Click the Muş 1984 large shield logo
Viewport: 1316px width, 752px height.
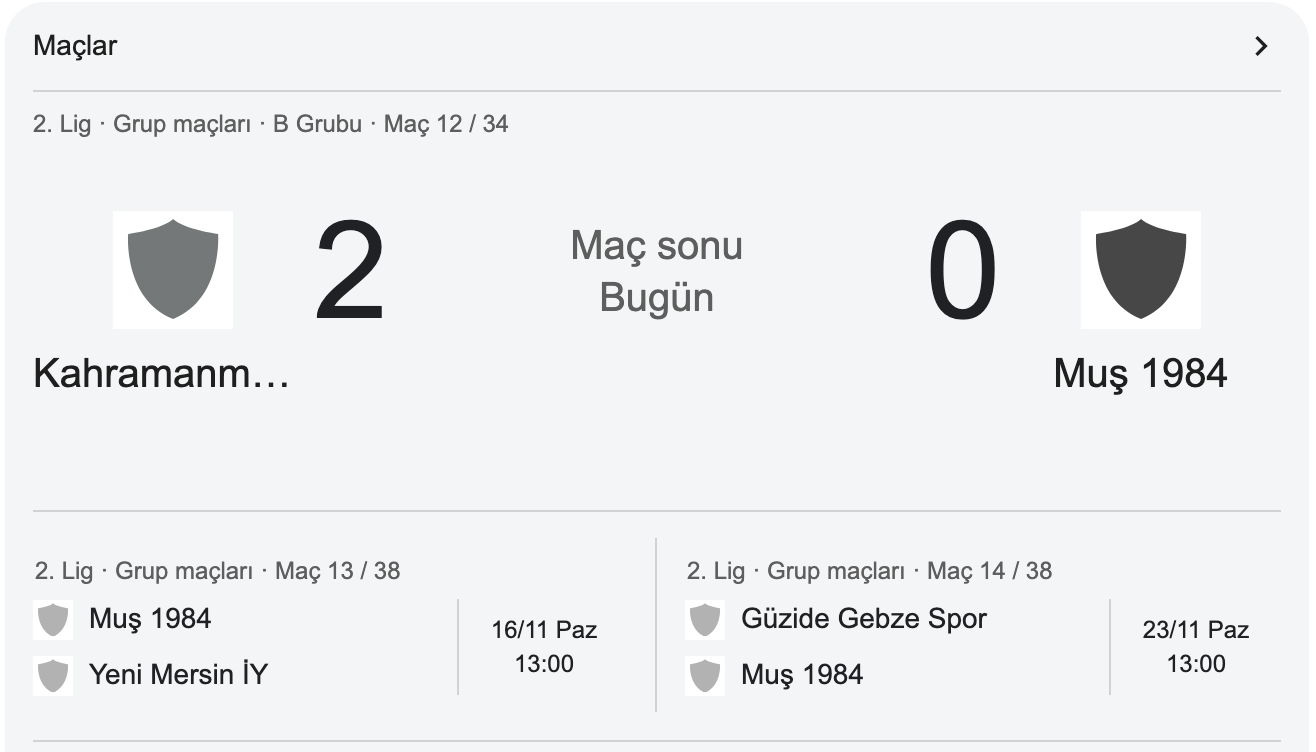(1140, 269)
